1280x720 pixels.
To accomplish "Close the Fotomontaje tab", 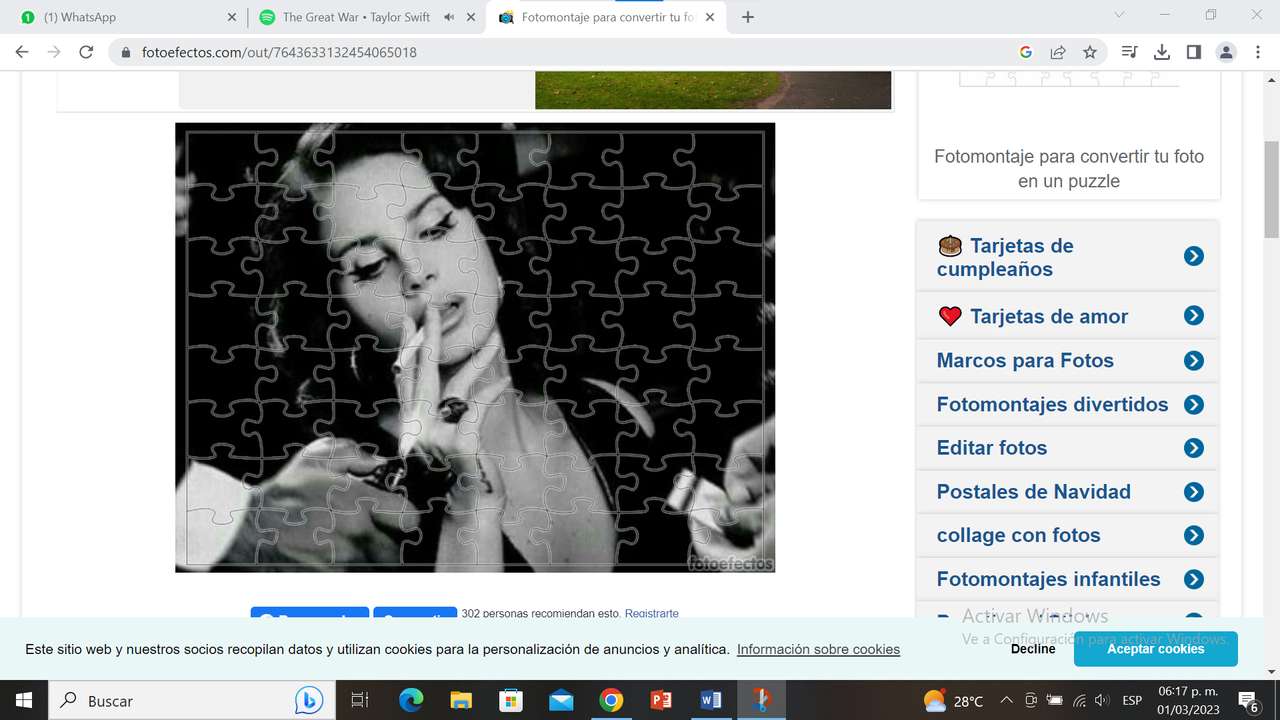I will point(712,17).
